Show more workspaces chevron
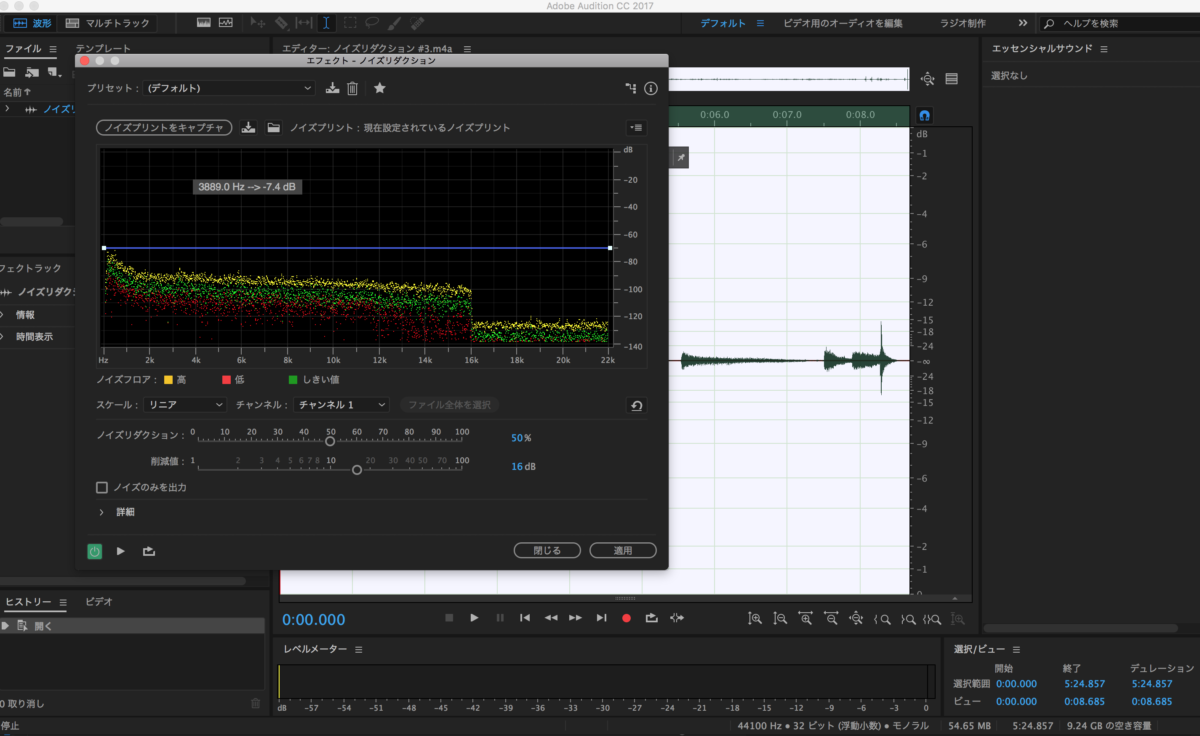1200x736 pixels. [x=1022, y=23]
